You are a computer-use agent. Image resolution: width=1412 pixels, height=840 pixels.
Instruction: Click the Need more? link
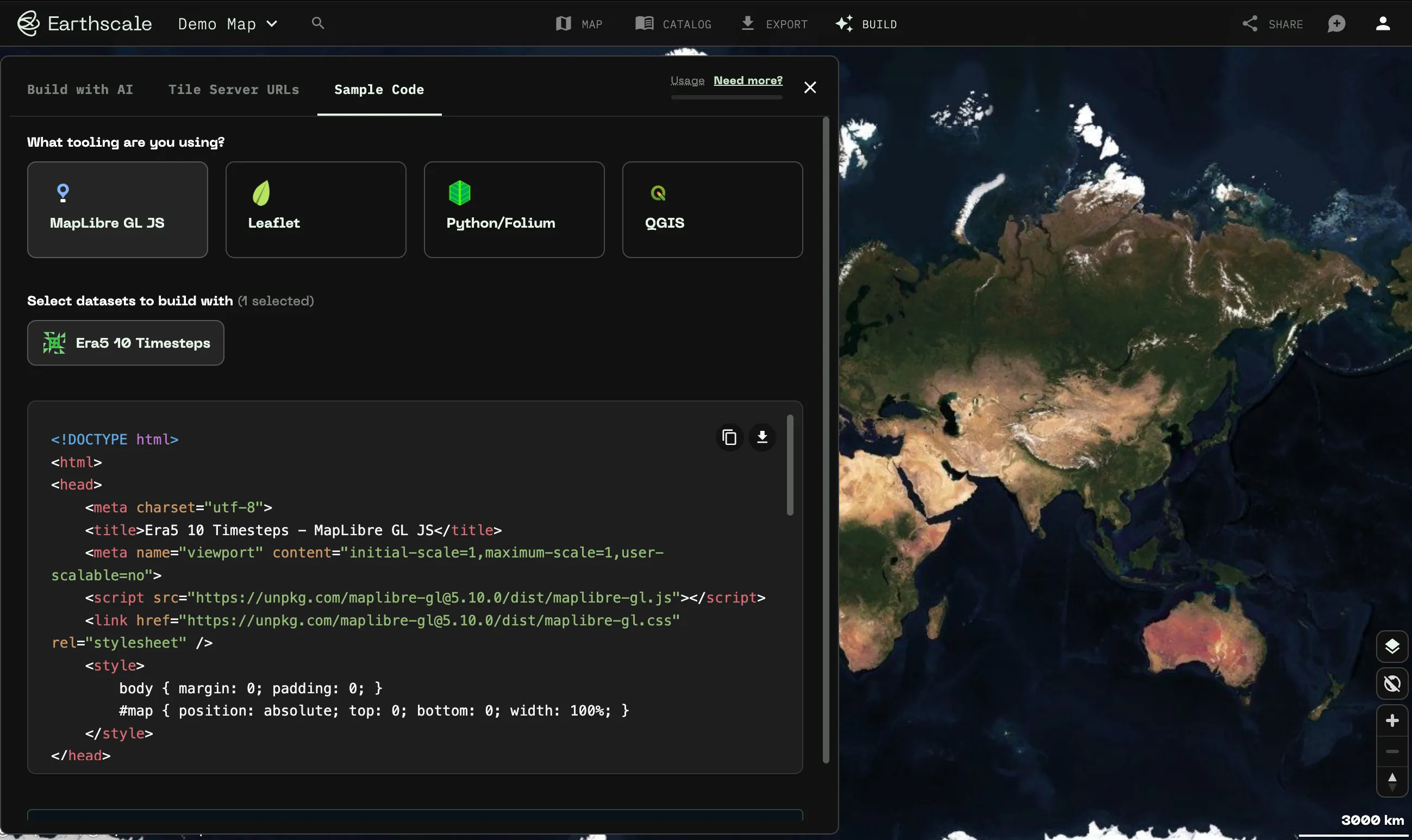click(748, 80)
